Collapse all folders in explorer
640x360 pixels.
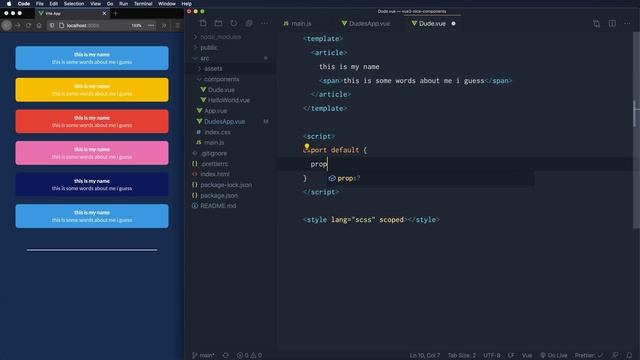click(x=249, y=23)
